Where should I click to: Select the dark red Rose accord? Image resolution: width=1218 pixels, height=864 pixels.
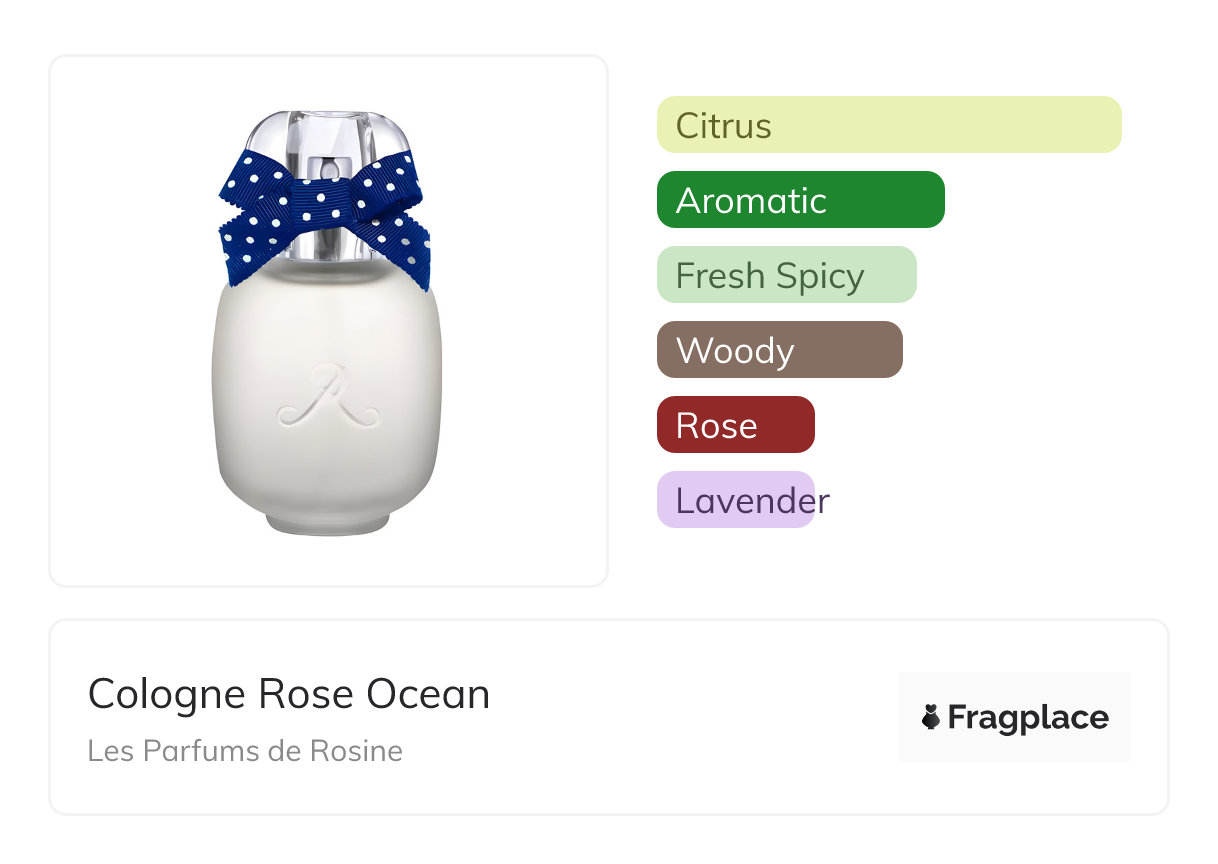click(735, 425)
